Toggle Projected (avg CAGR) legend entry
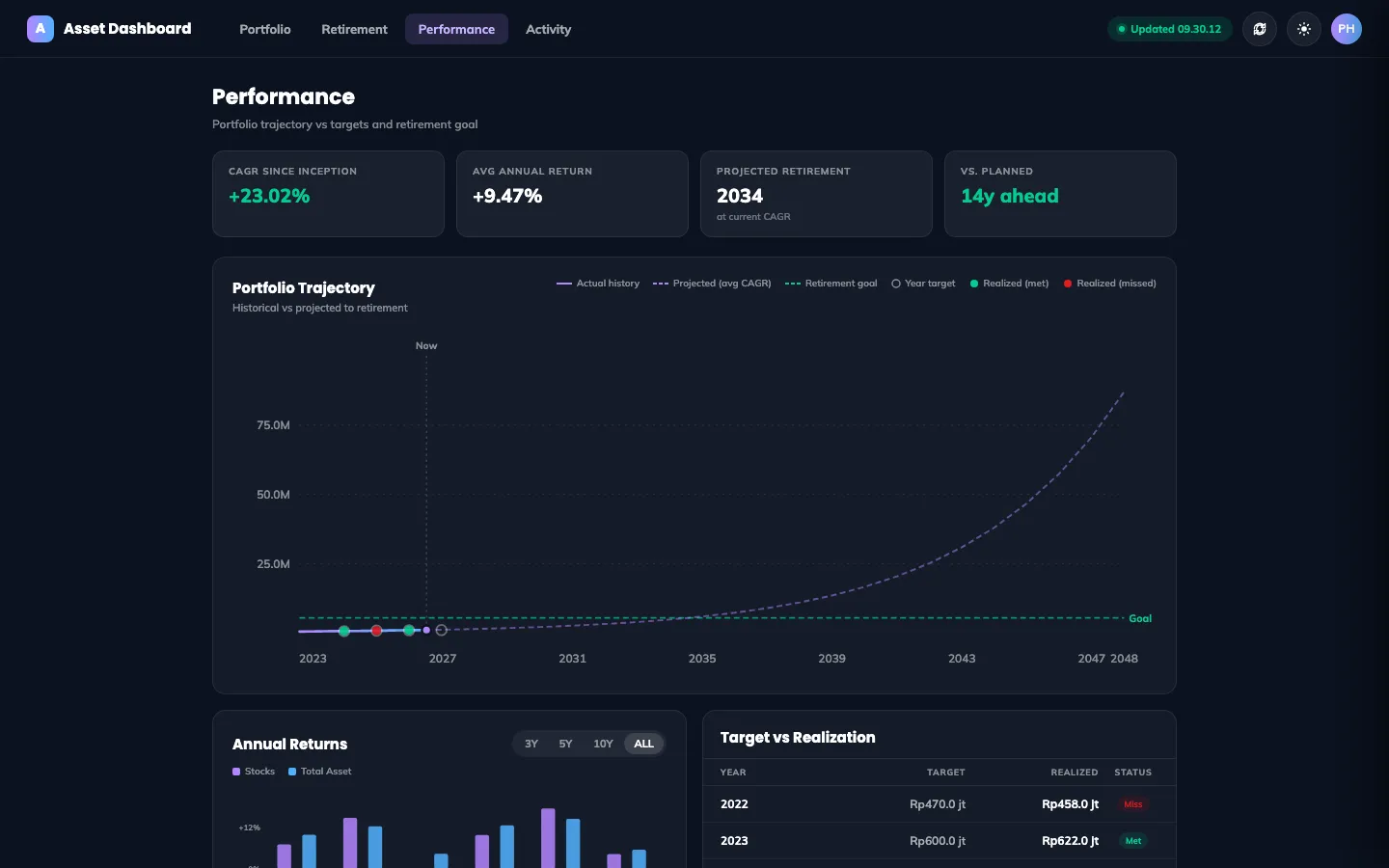Image resolution: width=1389 pixels, height=868 pixels. click(x=712, y=284)
